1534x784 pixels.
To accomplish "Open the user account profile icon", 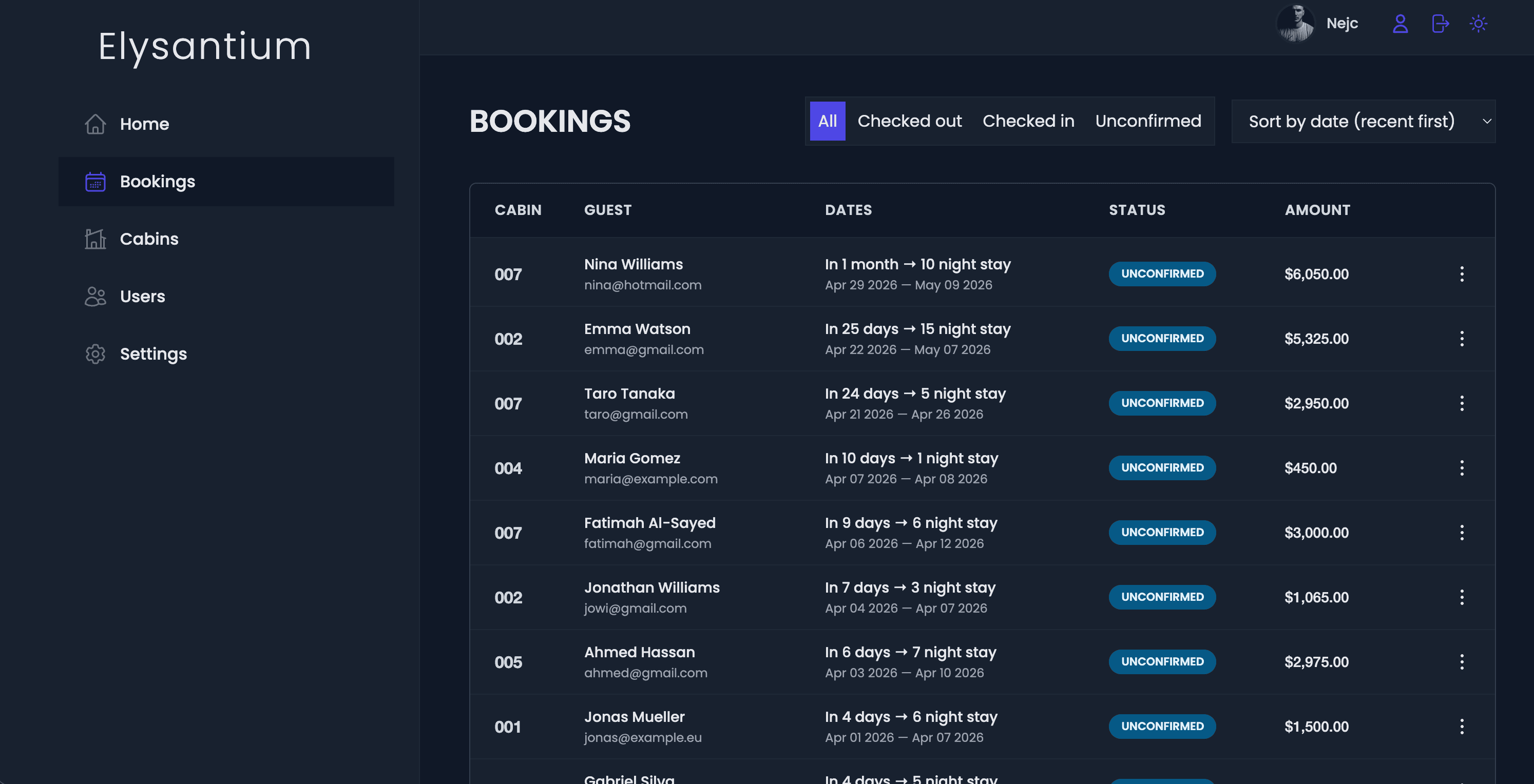I will (x=1400, y=24).
